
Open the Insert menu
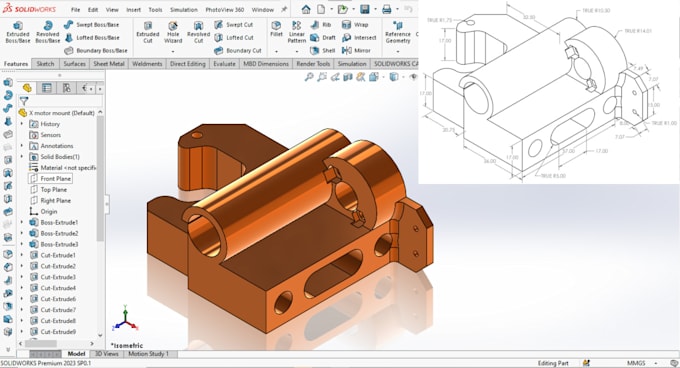pyautogui.click(x=133, y=10)
